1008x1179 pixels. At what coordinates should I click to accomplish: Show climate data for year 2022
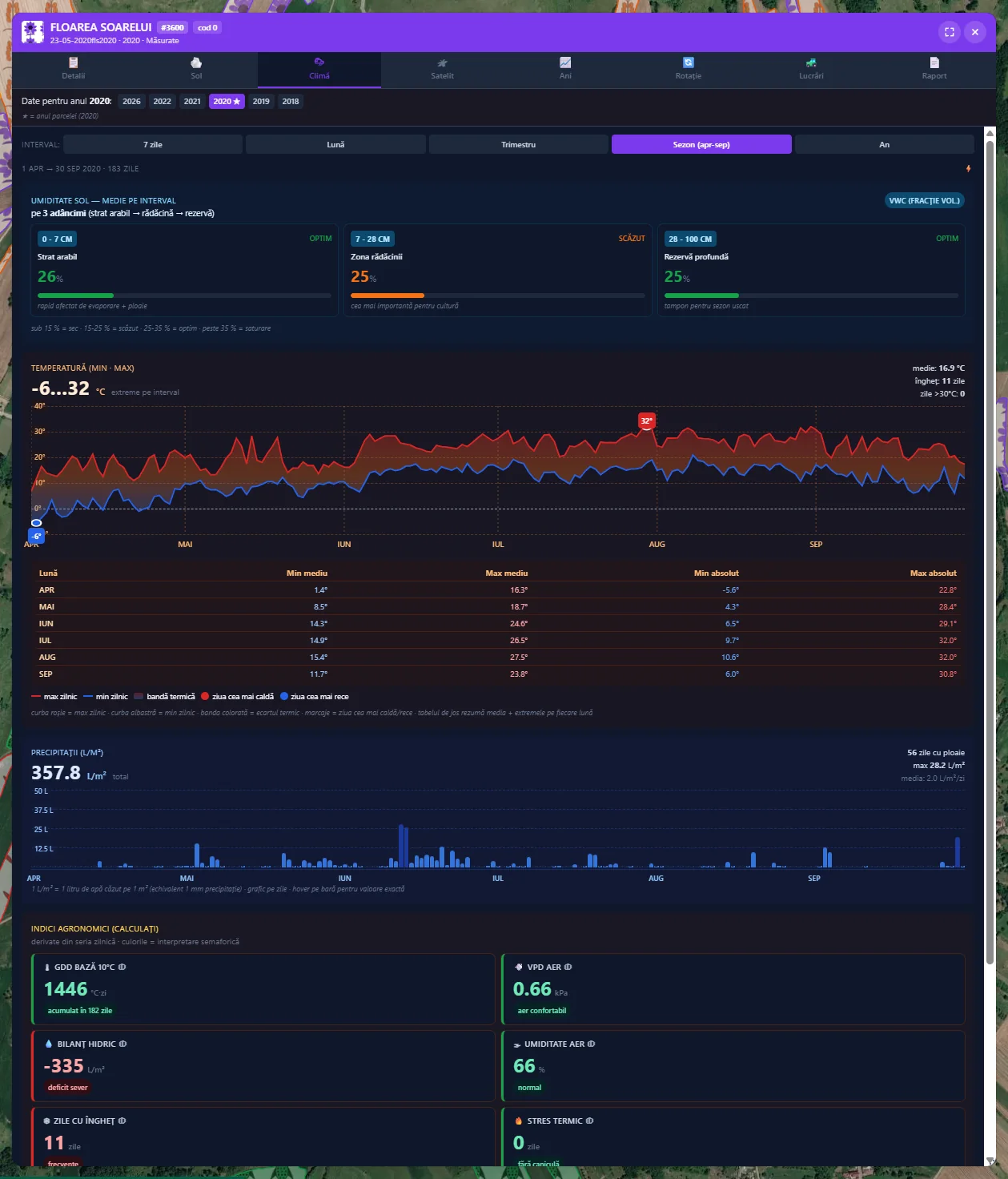(x=162, y=101)
